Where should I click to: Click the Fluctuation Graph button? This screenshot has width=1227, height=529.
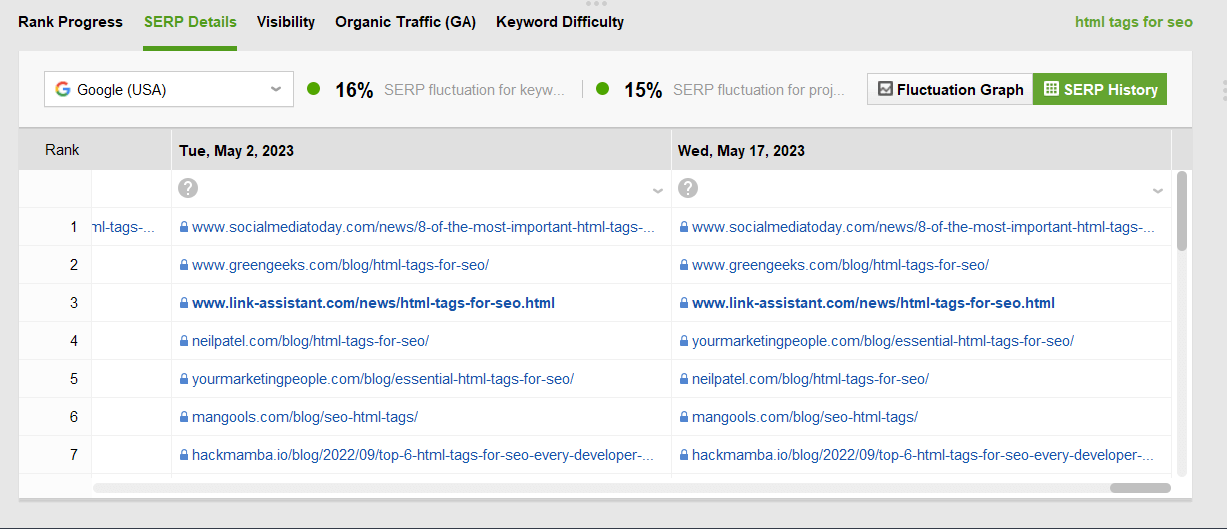(x=950, y=89)
